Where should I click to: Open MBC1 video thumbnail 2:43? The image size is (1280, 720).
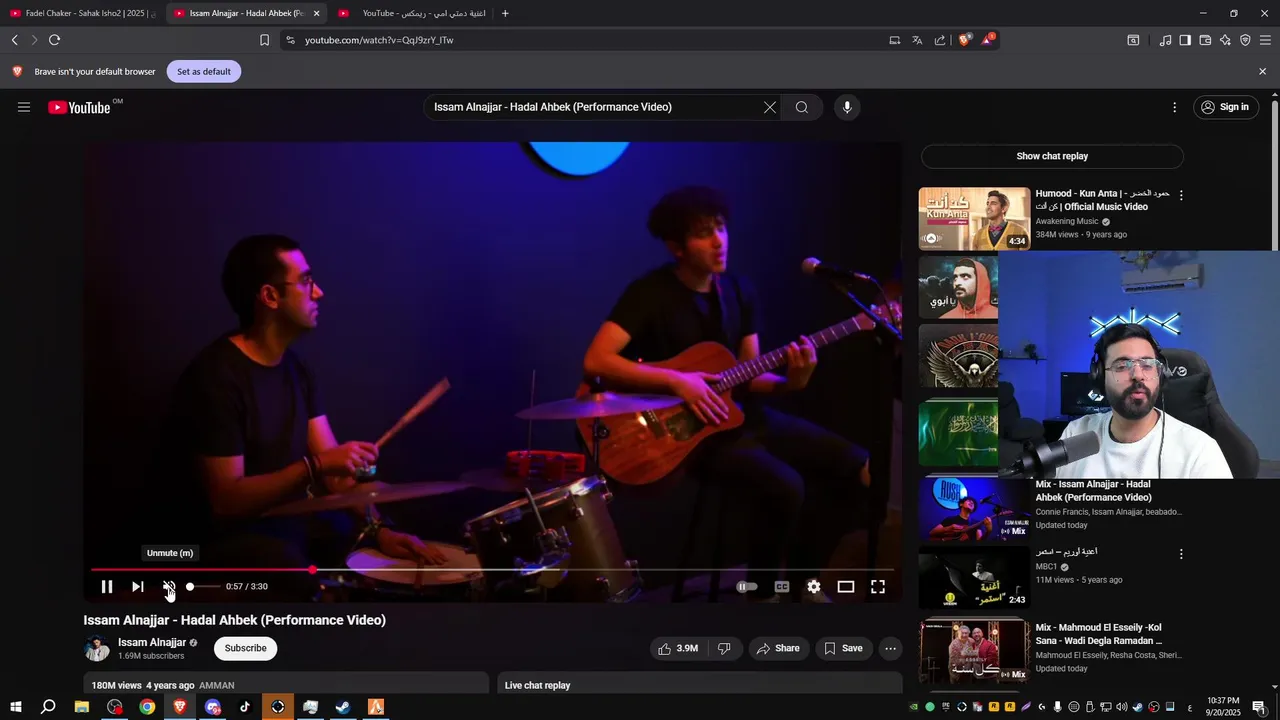[x=974, y=577]
